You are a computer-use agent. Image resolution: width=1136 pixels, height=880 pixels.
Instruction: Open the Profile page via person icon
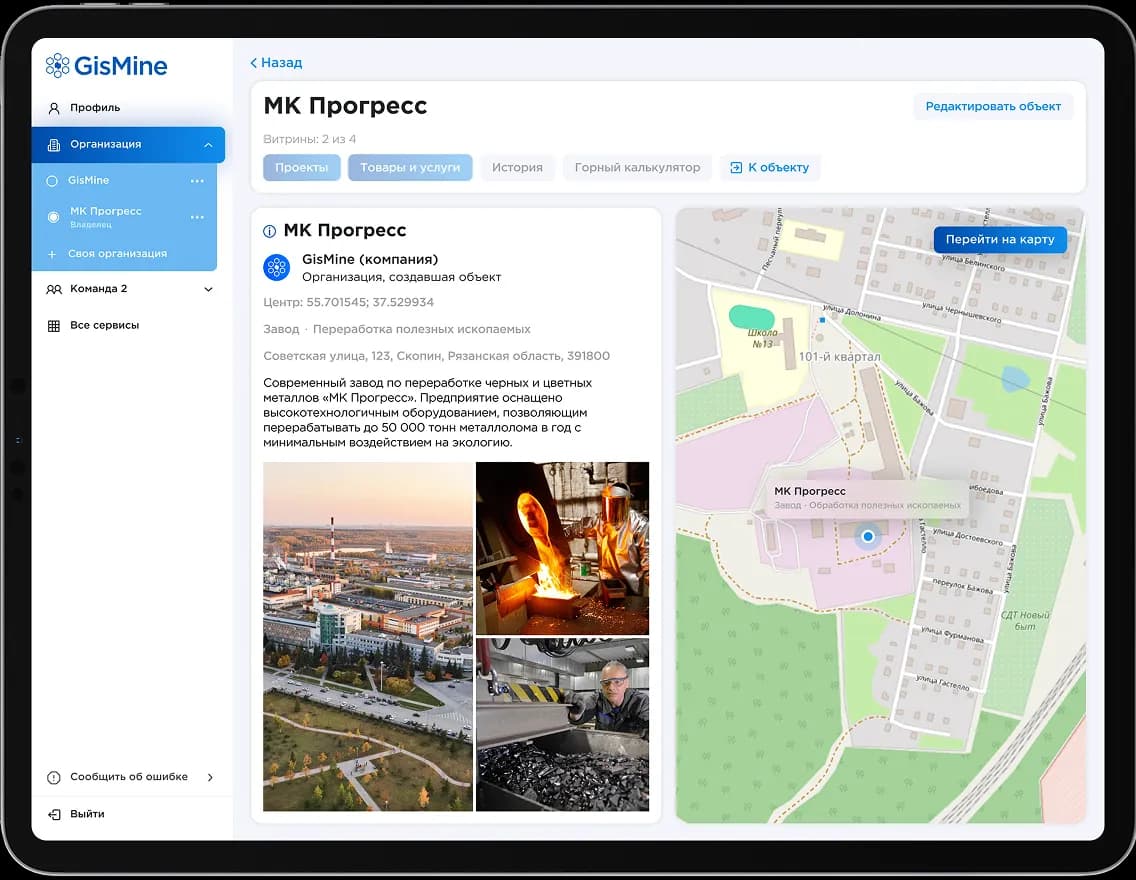click(x=54, y=108)
